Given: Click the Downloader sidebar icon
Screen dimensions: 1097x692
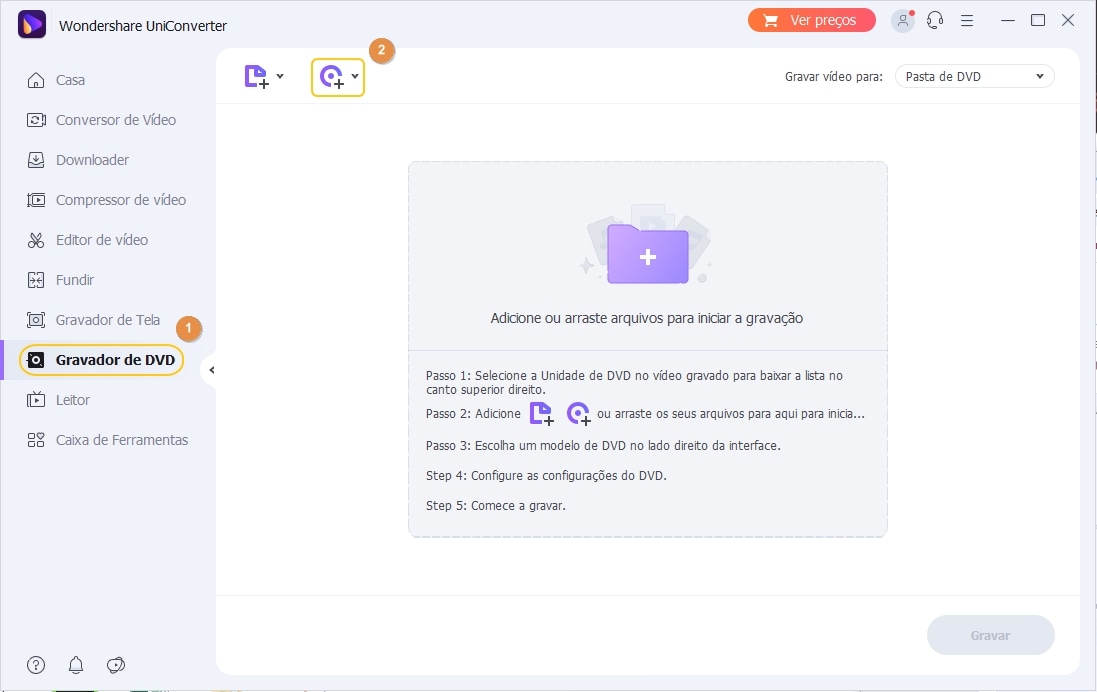Looking at the screenshot, I should [x=36, y=160].
